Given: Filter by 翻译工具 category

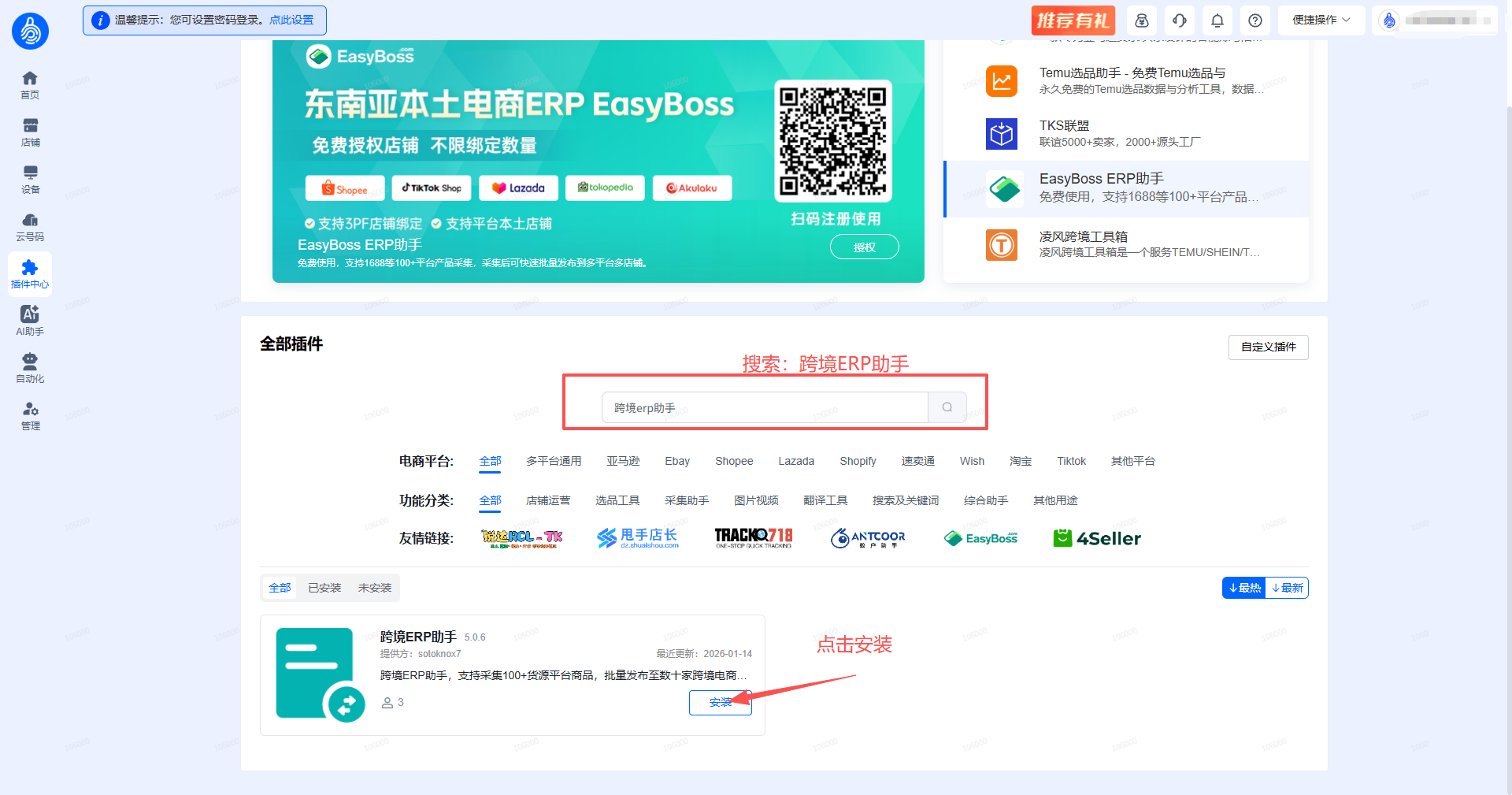Looking at the screenshot, I should click(x=825, y=500).
